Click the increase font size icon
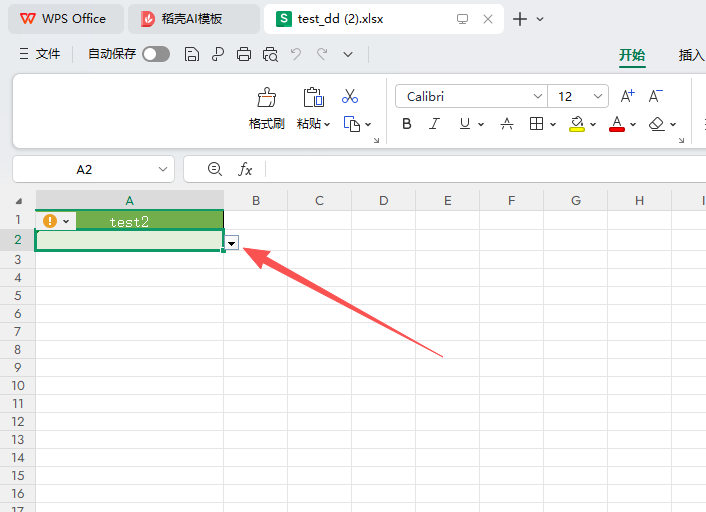Viewport: 706px width, 512px height. click(628, 97)
